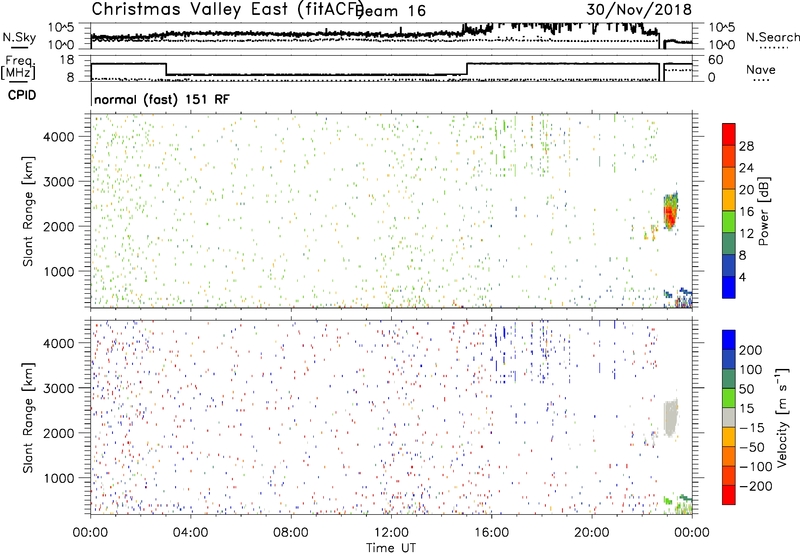Click the power colorbar value '16'
The image size is (800, 554).
746,212
